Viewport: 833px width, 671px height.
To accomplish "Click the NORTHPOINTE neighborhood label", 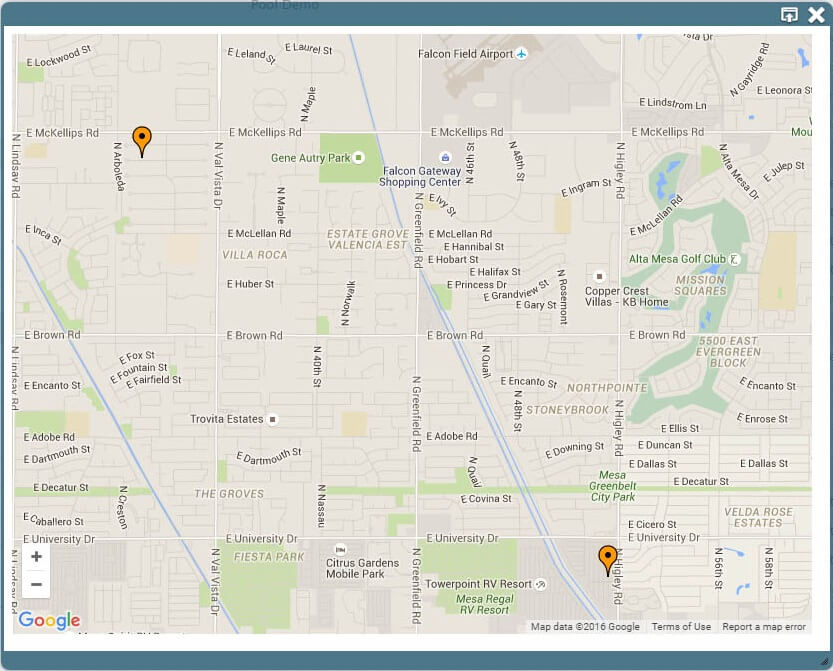I will point(607,388).
